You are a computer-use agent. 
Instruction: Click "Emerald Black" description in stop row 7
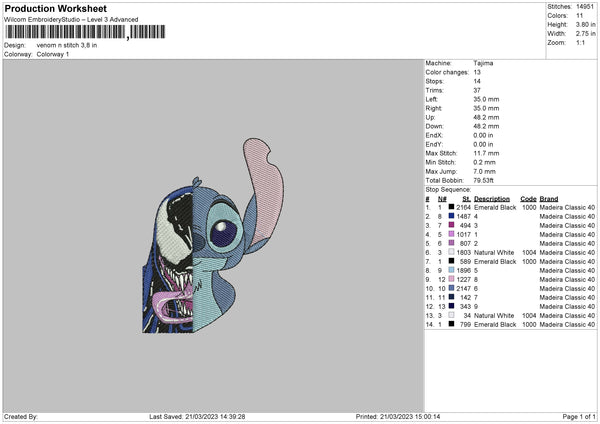coord(495,261)
